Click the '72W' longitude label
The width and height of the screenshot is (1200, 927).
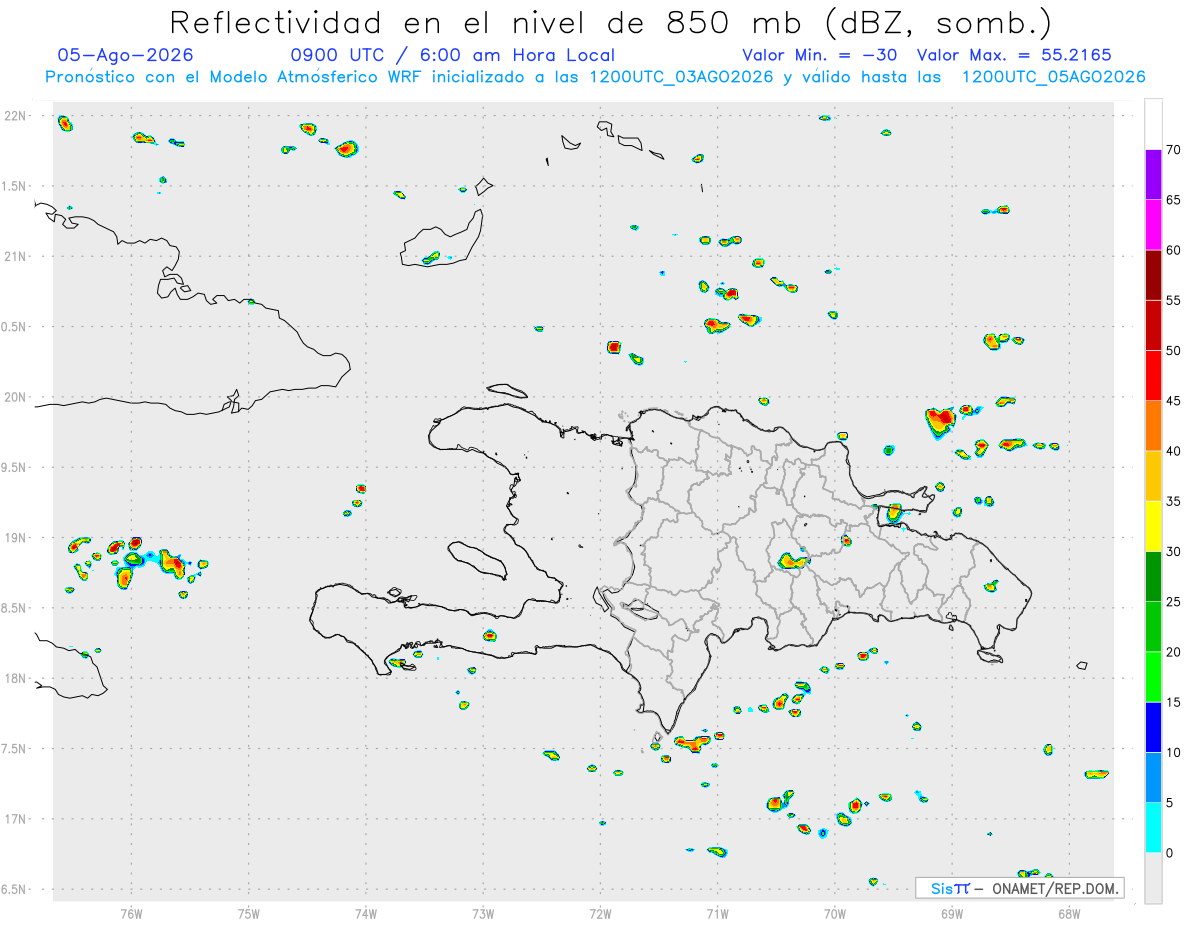(x=600, y=913)
